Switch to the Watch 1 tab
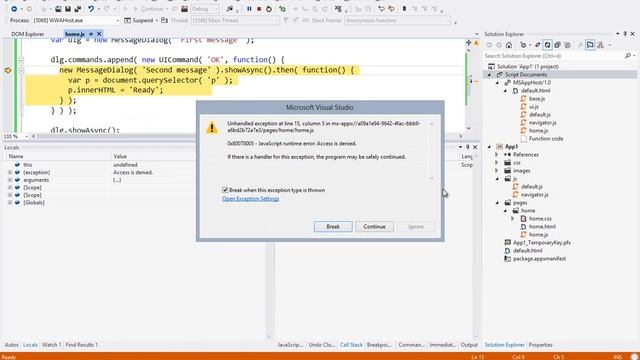640x360 pixels. [x=51, y=345]
